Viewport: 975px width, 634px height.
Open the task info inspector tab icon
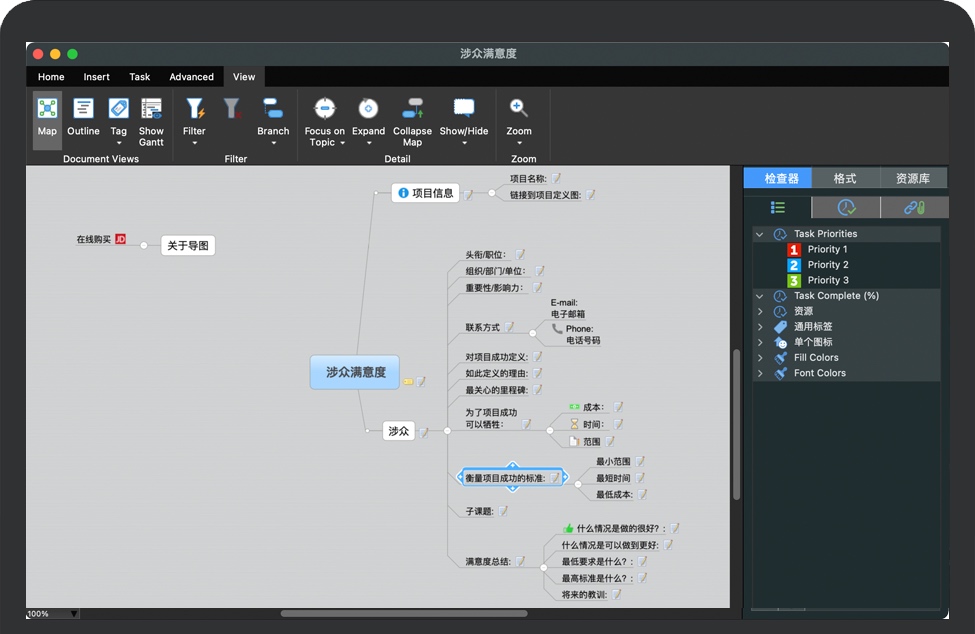click(x=845, y=207)
